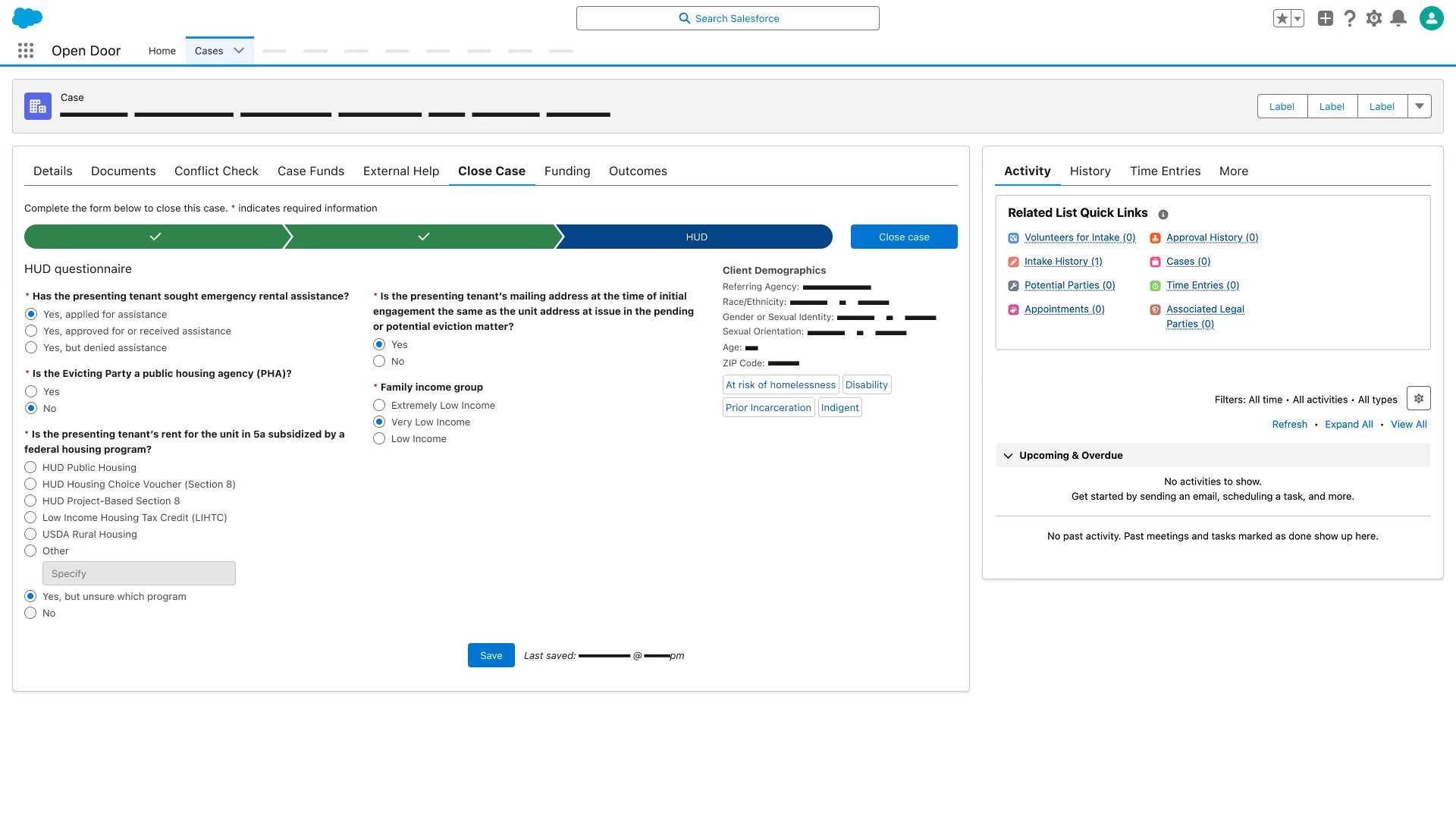Click the user profile avatar

[x=1431, y=18]
